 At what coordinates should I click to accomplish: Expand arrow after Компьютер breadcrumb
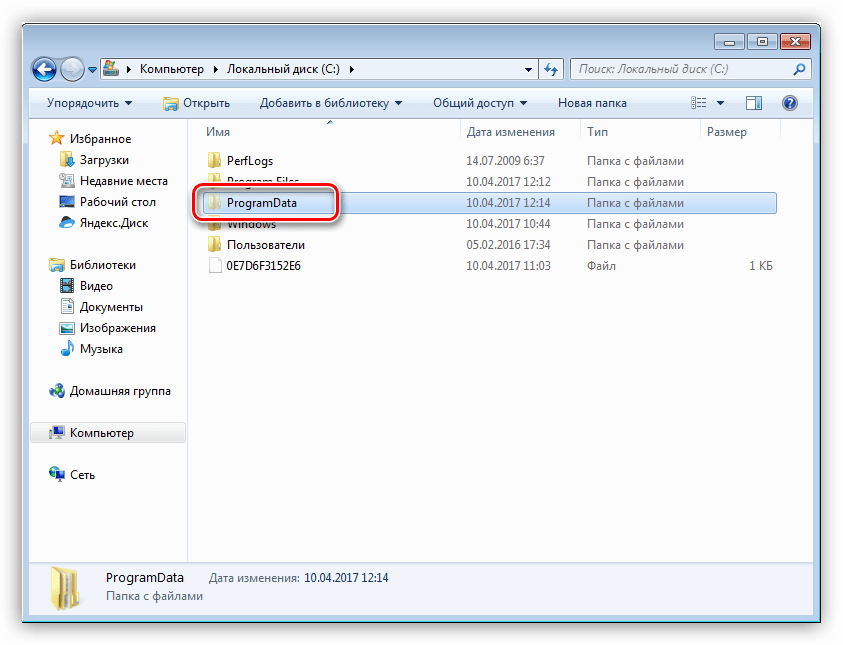215,69
